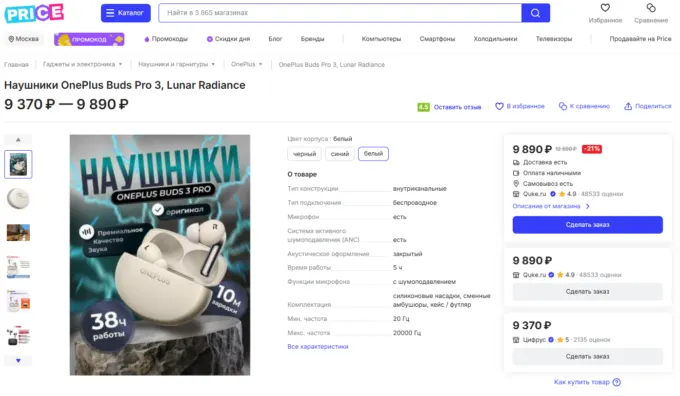Open Скидки дня section
Viewport: 680px width, 396px height.
[229, 39]
